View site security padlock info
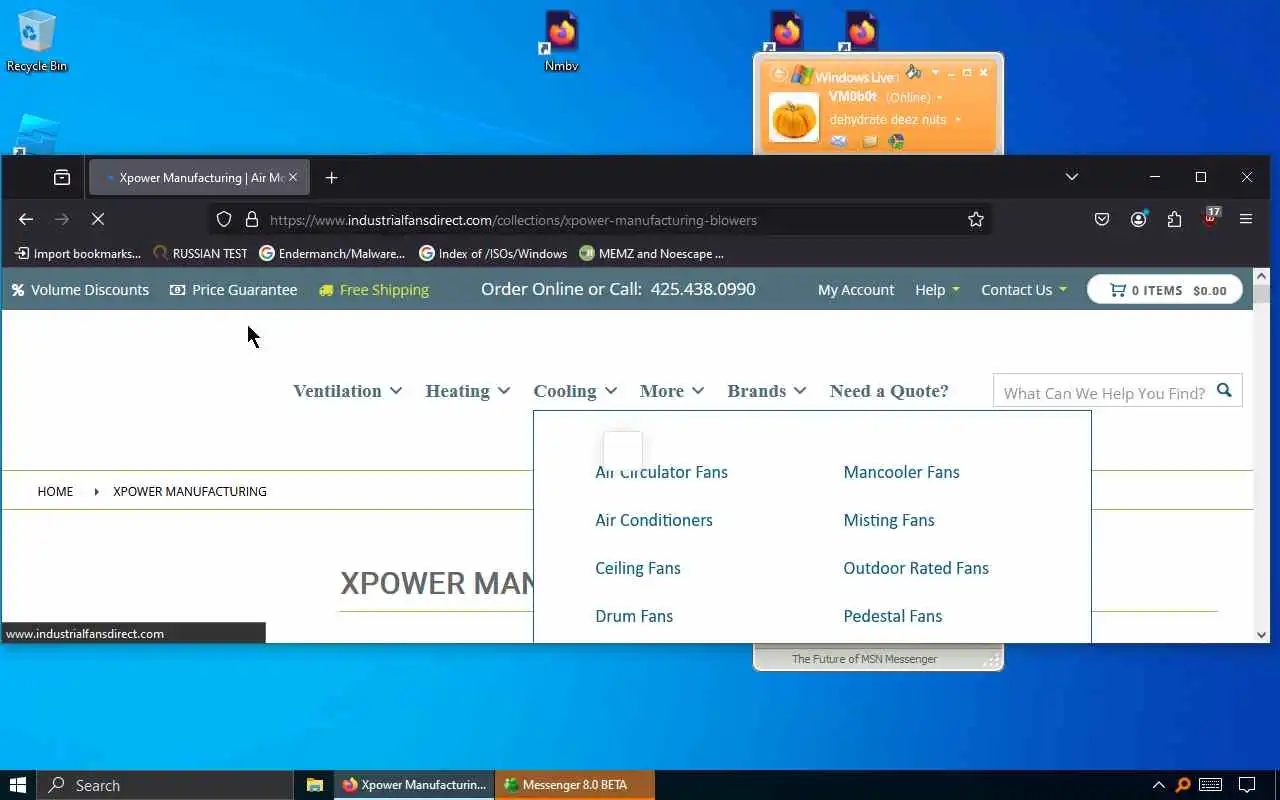1280x800 pixels. point(252,220)
